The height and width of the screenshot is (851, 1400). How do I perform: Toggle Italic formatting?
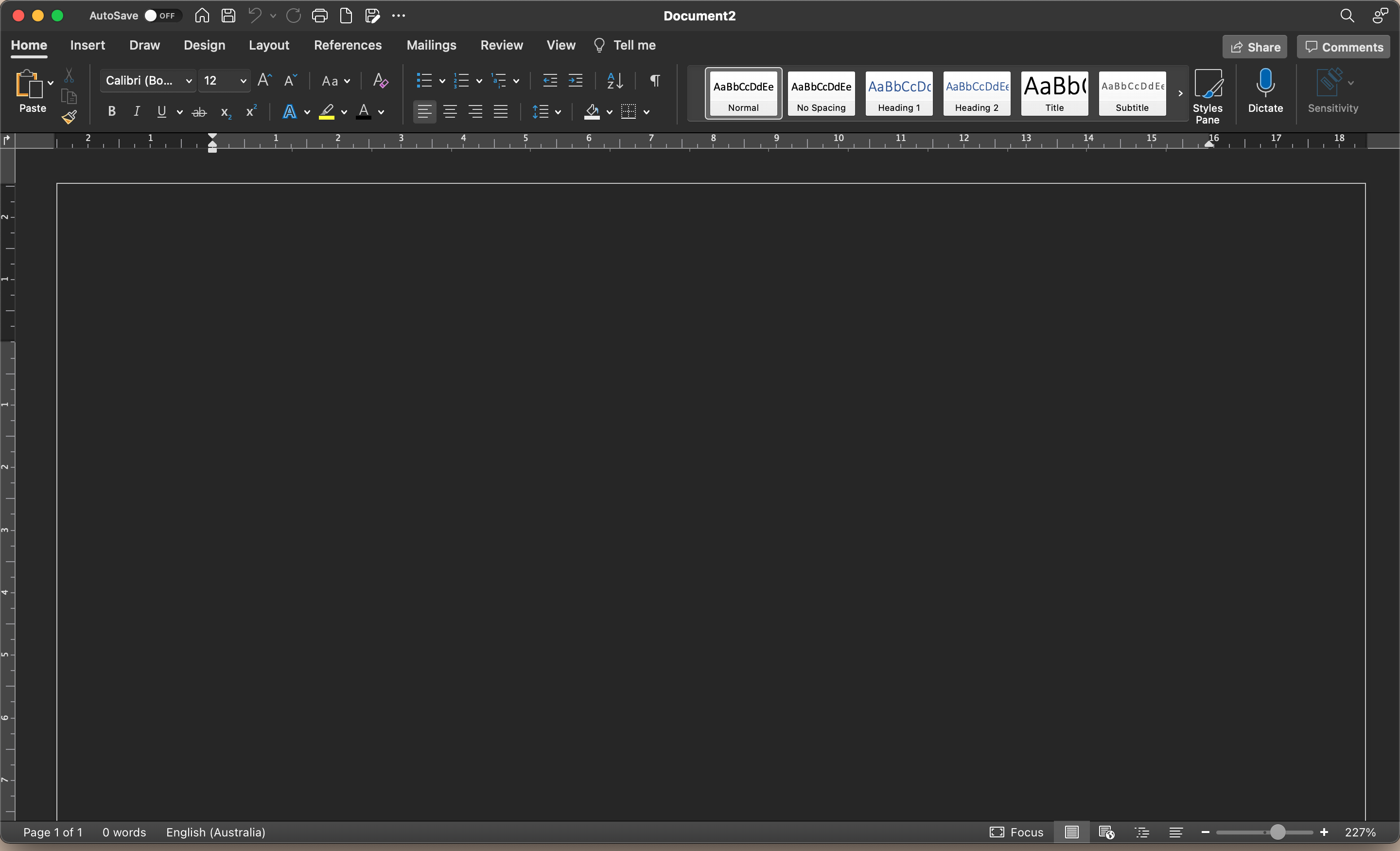pyautogui.click(x=137, y=112)
